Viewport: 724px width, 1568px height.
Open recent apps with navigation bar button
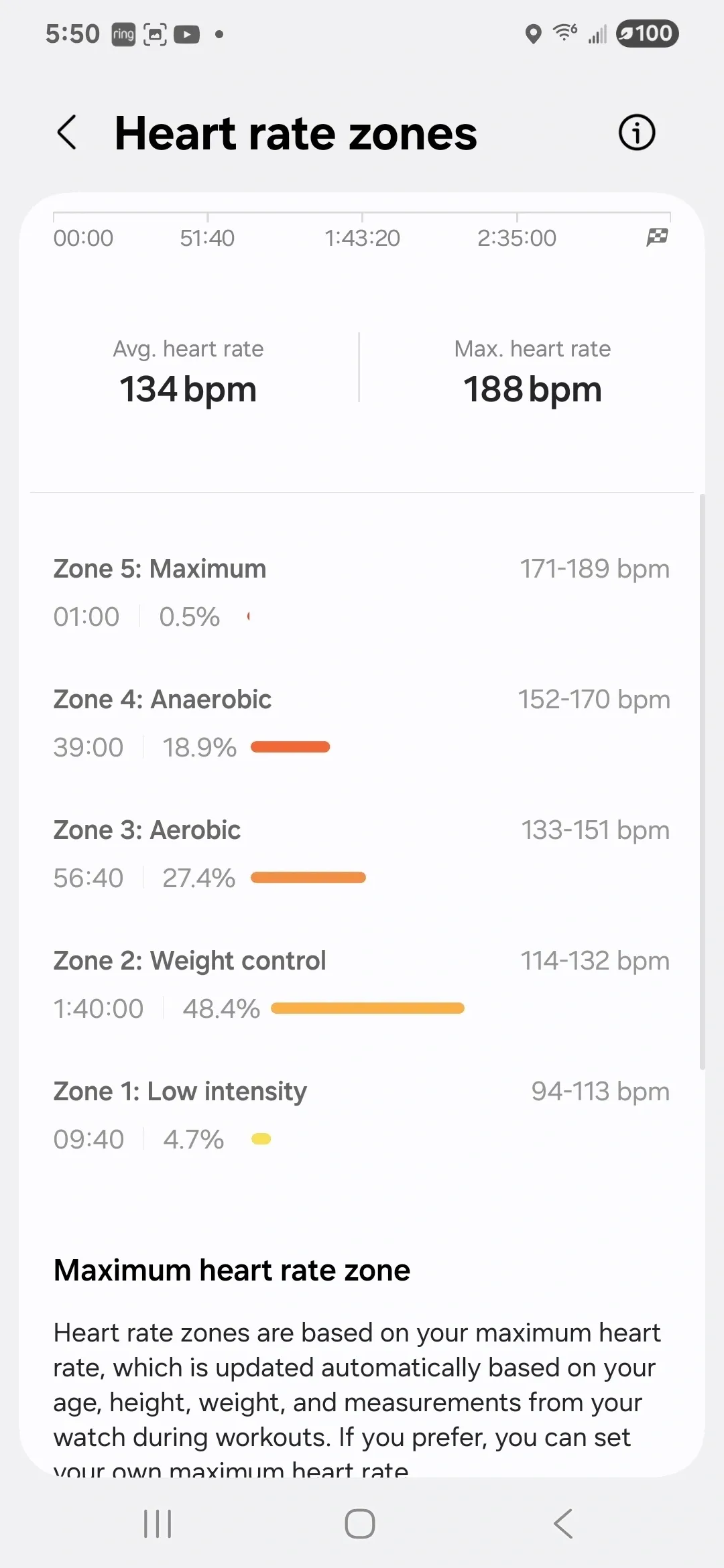158,1524
